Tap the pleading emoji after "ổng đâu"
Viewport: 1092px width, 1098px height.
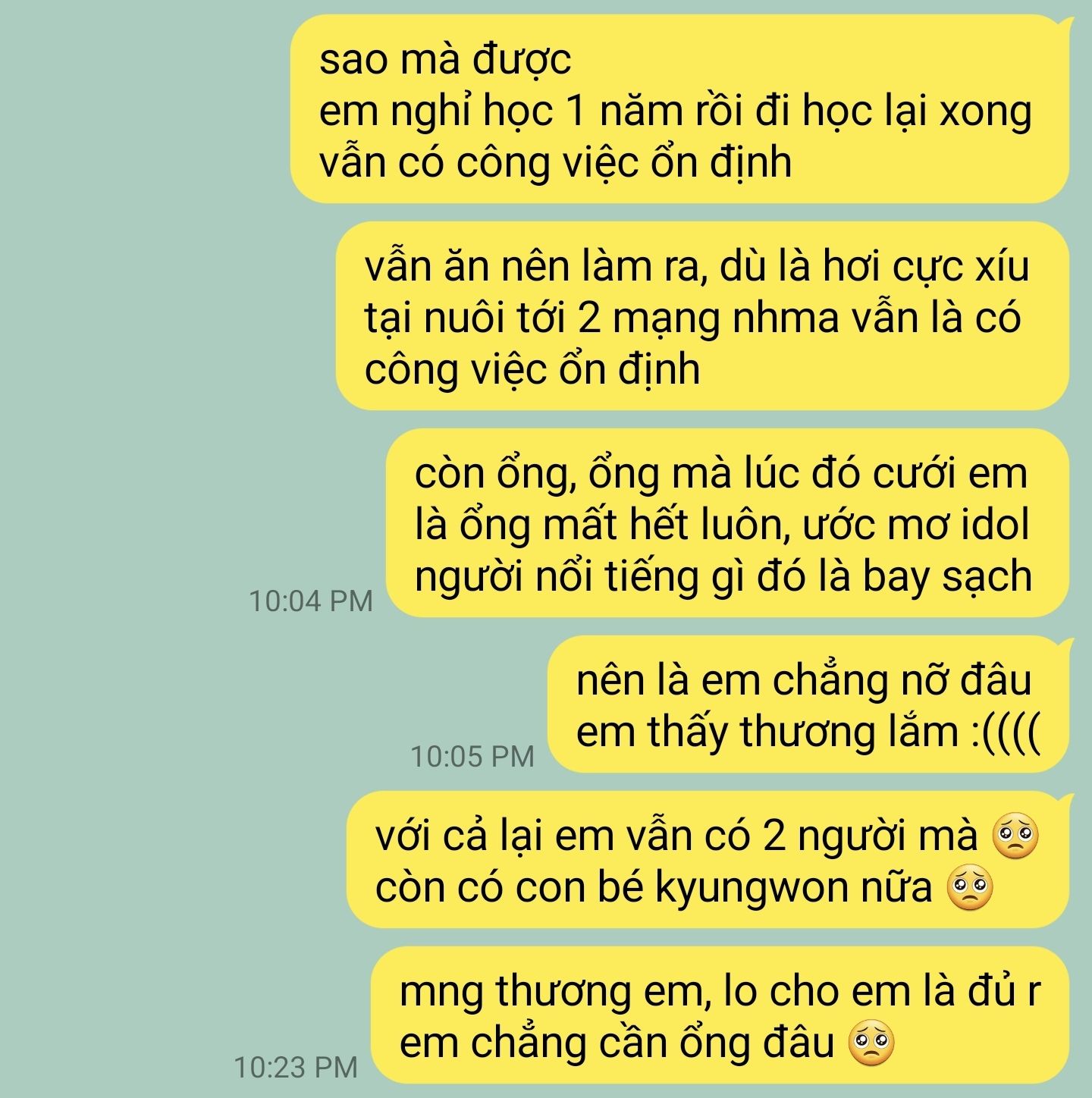coord(871,1043)
